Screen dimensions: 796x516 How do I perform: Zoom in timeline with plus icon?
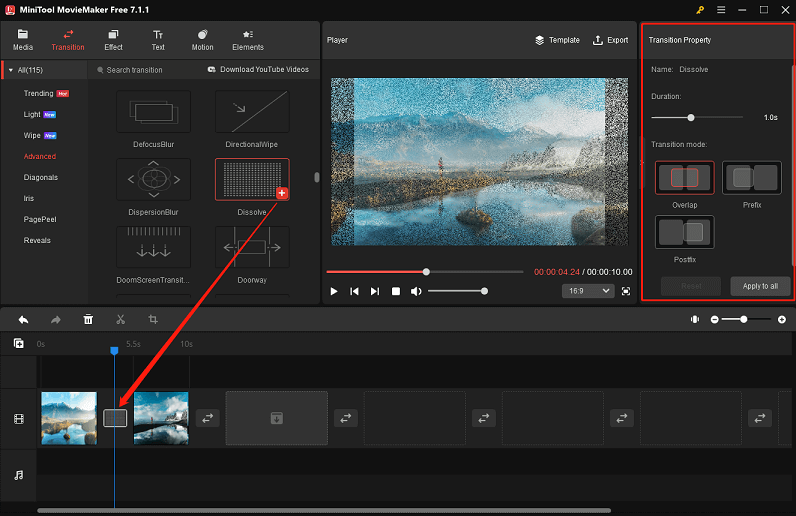point(782,319)
